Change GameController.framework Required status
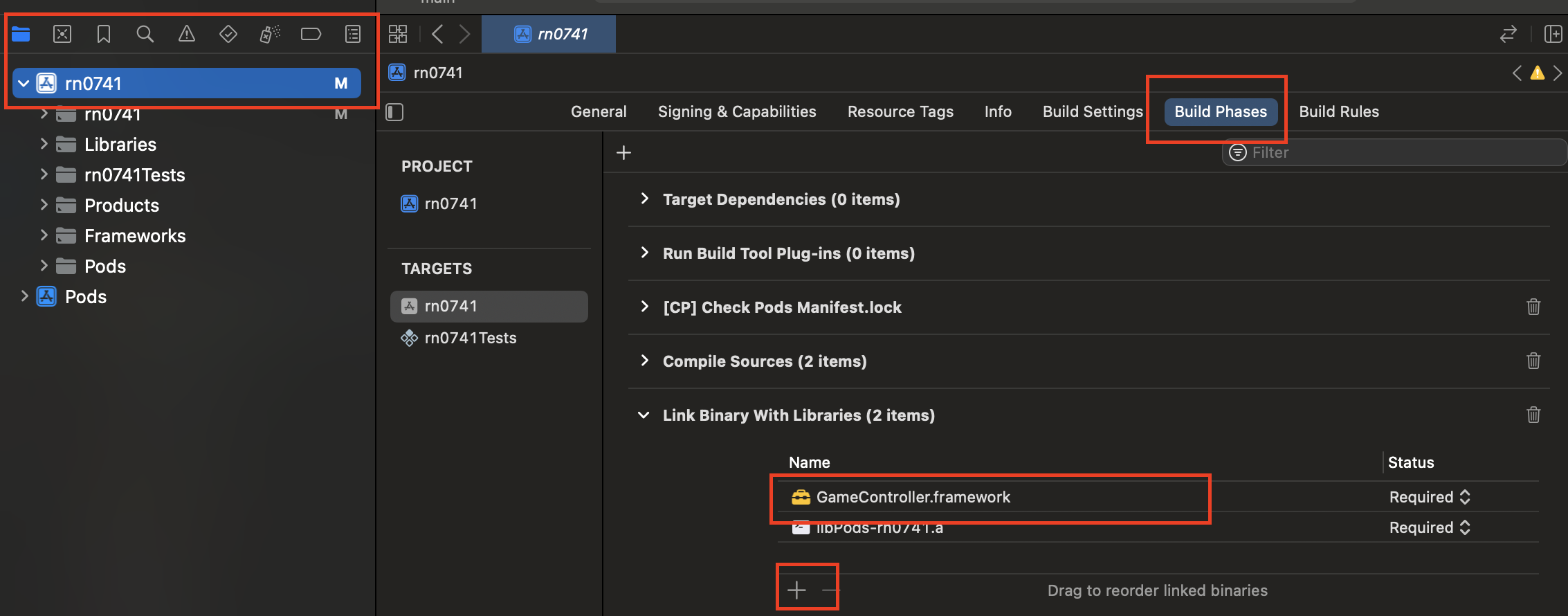Screen dimensions: 1568x616 [x=1430, y=497]
